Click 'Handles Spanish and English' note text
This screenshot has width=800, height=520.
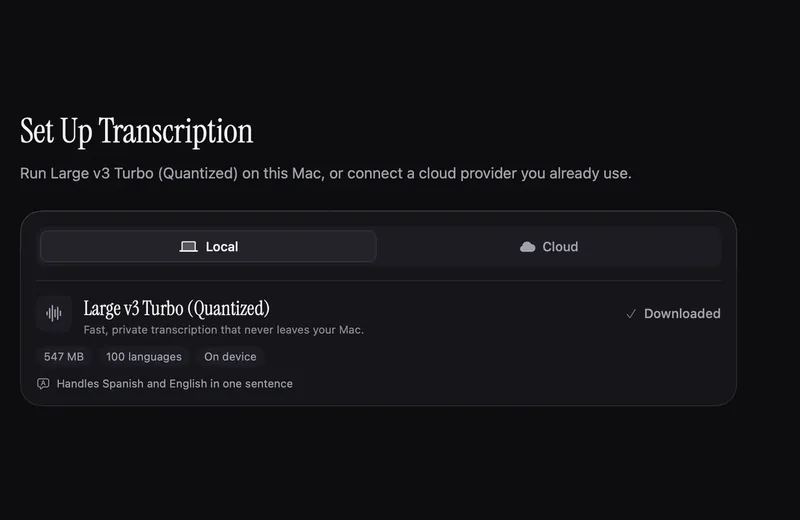174,384
